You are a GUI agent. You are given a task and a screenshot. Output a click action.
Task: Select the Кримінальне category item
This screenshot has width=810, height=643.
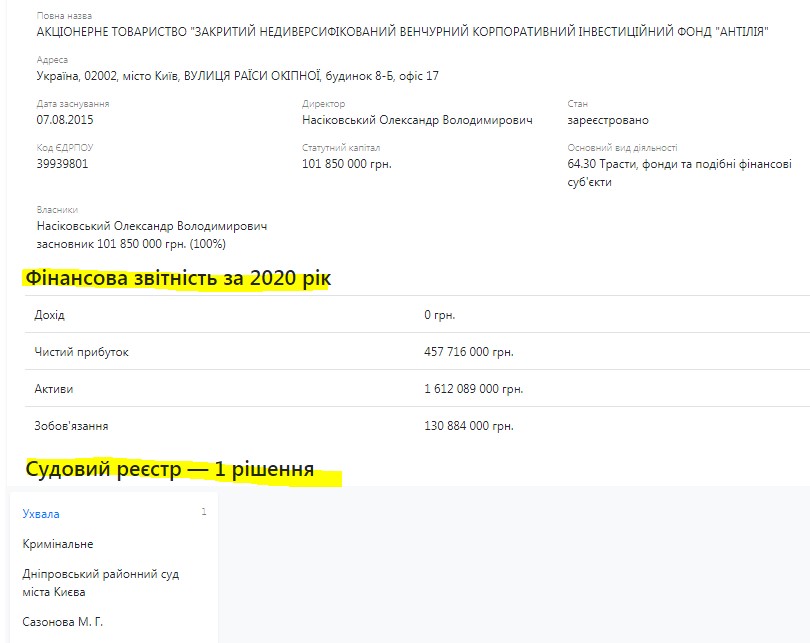58,544
